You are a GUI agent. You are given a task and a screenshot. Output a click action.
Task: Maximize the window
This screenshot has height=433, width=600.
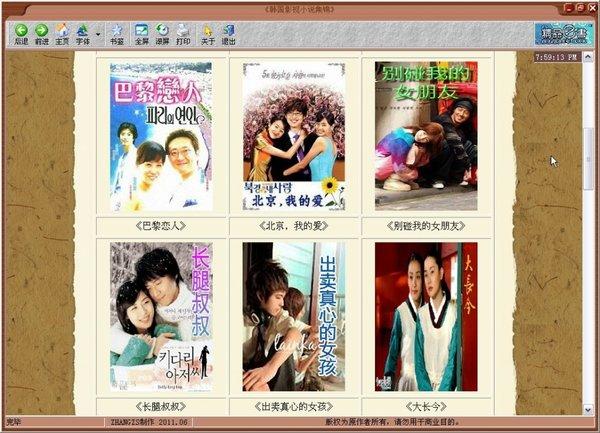580,8
